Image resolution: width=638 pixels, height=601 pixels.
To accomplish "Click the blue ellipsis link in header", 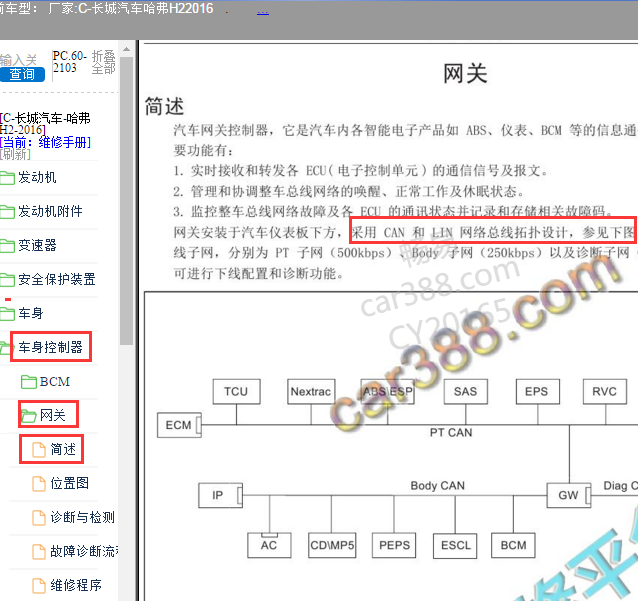I will click(x=263, y=11).
